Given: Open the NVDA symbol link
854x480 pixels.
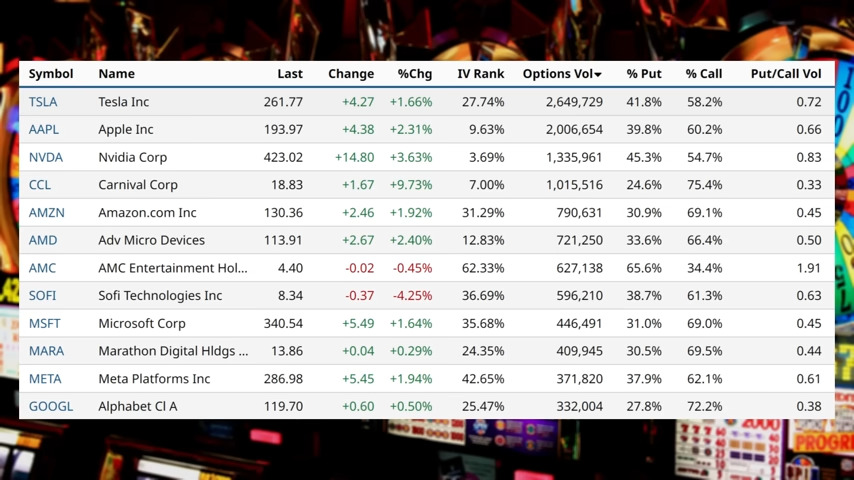Looking at the screenshot, I should point(46,157).
